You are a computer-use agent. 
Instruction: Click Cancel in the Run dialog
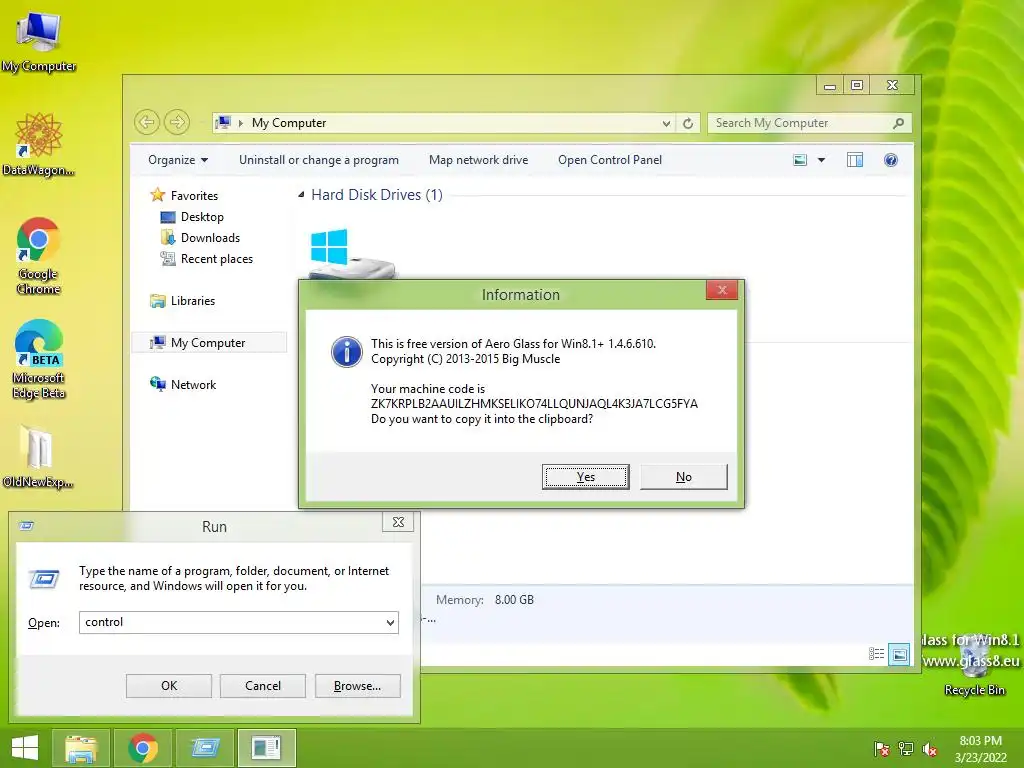tap(263, 686)
